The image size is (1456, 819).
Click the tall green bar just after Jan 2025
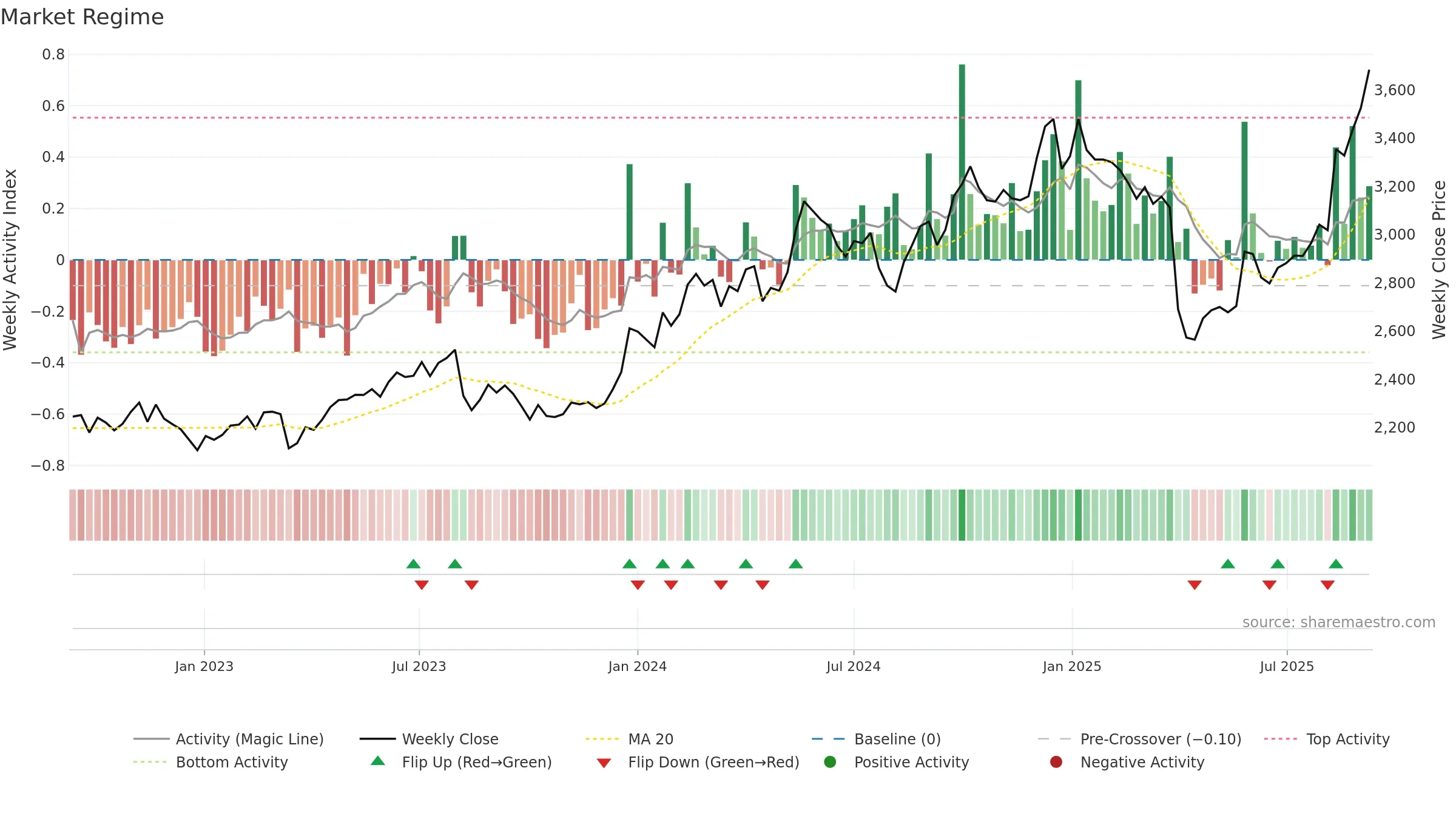click(x=1078, y=170)
